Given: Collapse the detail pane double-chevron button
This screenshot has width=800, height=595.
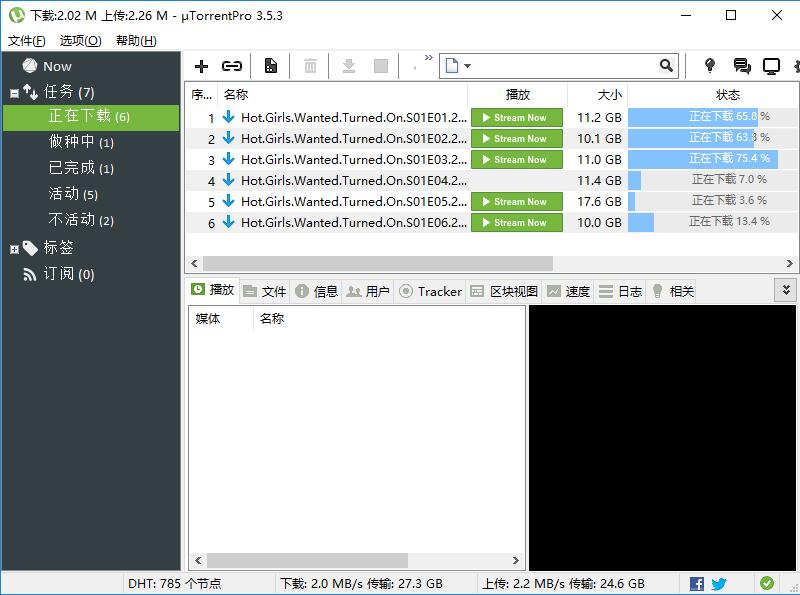Looking at the screenshot, I should click(x=786, y=290).
